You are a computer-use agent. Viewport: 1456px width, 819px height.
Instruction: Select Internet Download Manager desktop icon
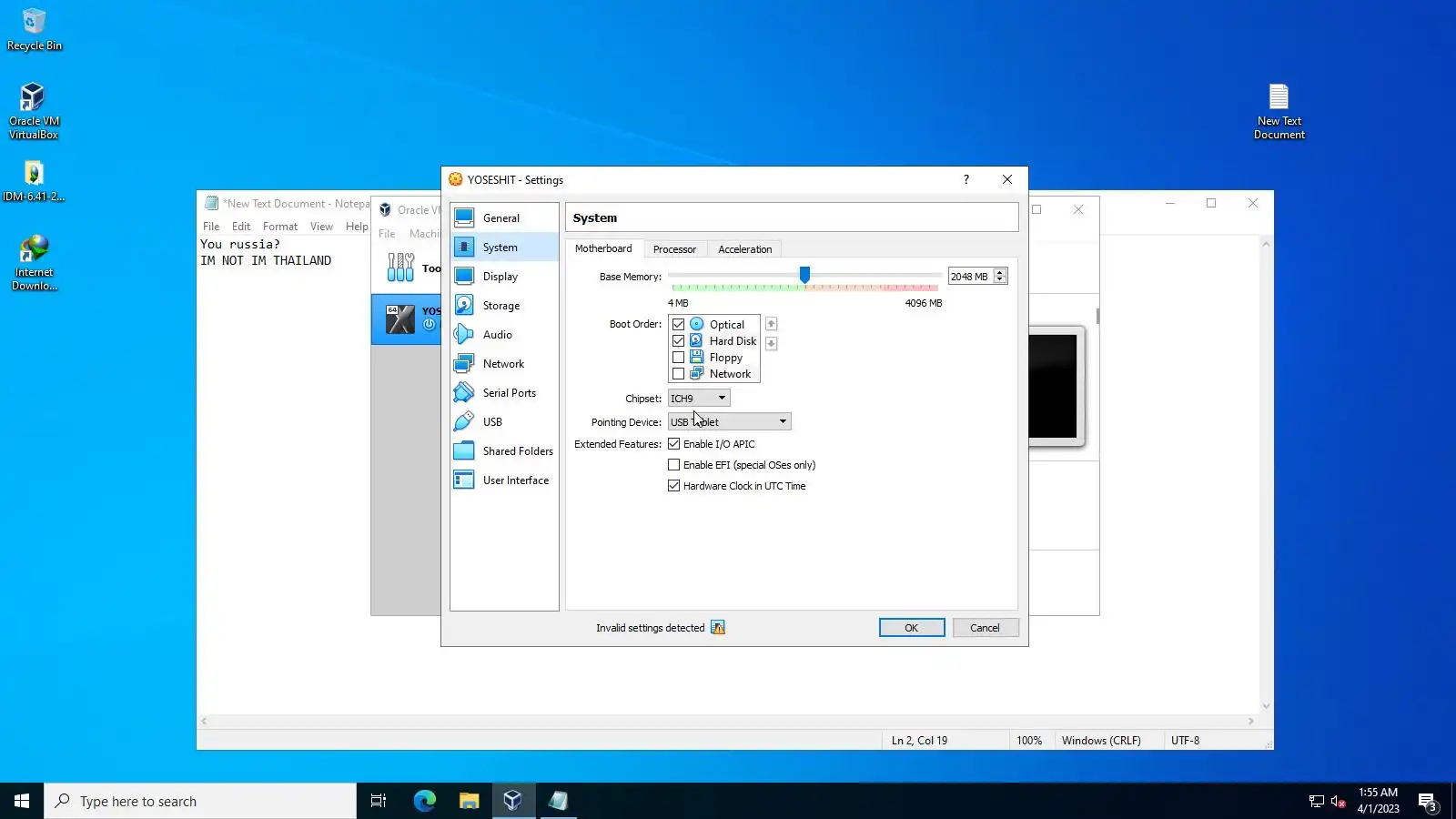tap(34, 263)
